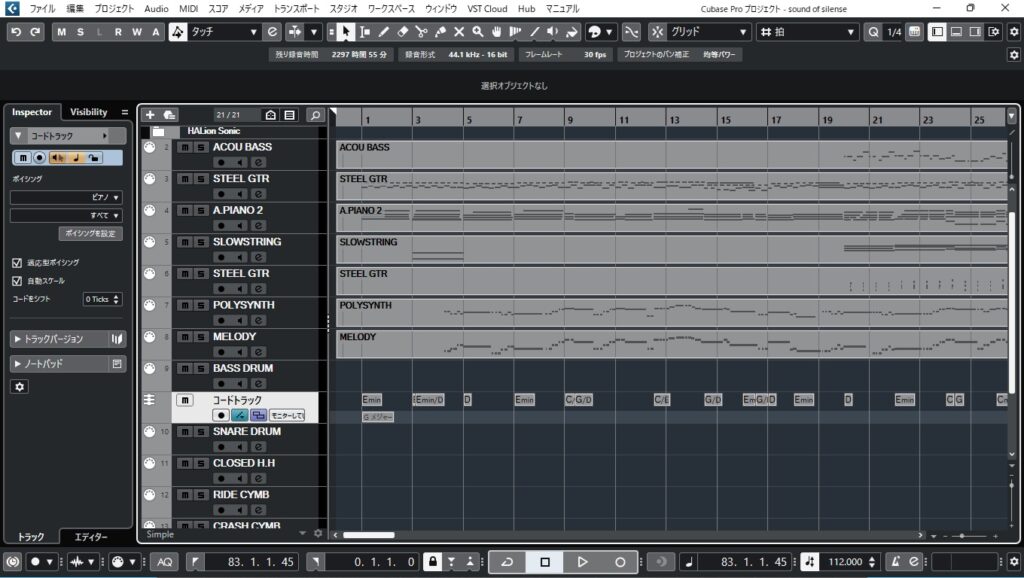Click the ボイシングを設定 button
The image size is (1024, 578).
click(x=89, y=233)
